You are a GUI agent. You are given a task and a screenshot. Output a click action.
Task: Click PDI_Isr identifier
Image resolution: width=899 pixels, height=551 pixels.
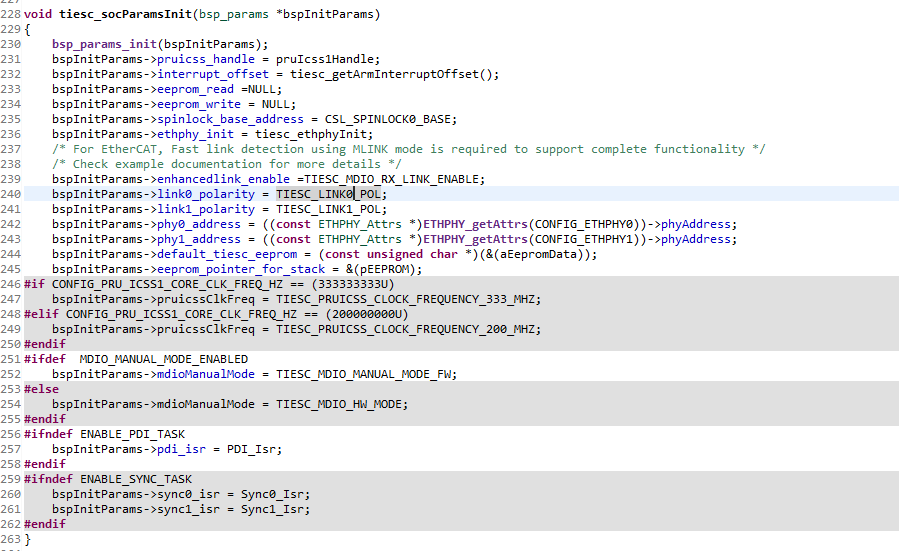[x=251, y=449]
